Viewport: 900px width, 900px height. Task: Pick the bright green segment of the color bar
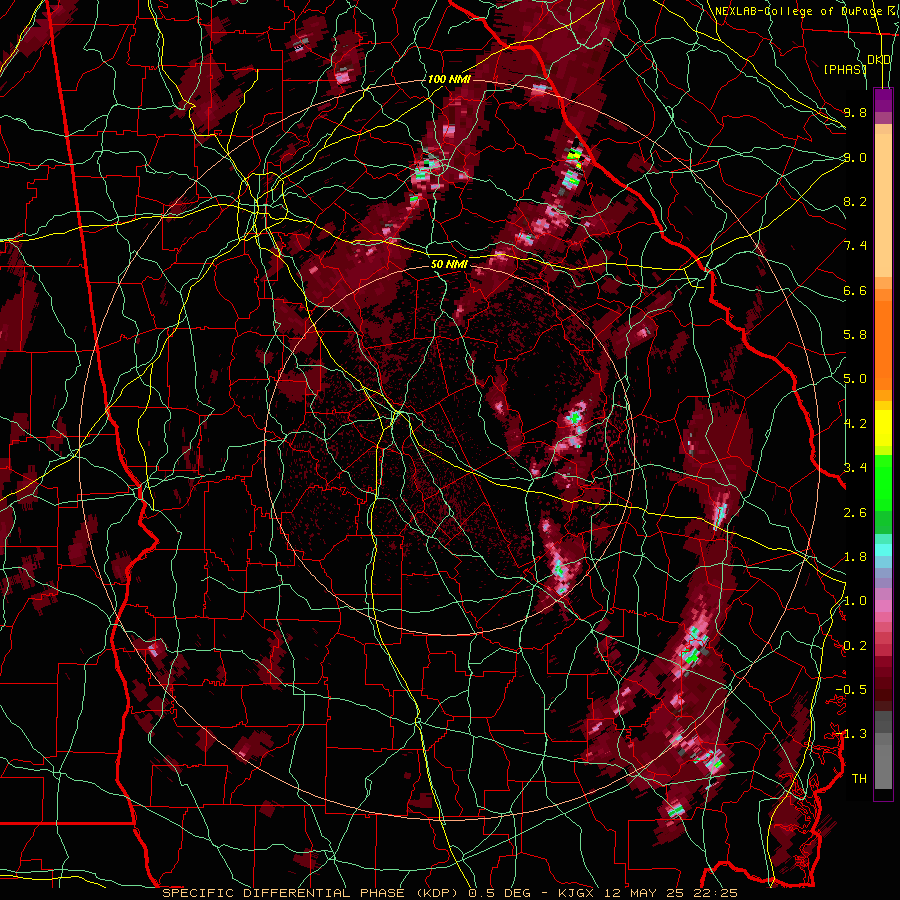883,482
